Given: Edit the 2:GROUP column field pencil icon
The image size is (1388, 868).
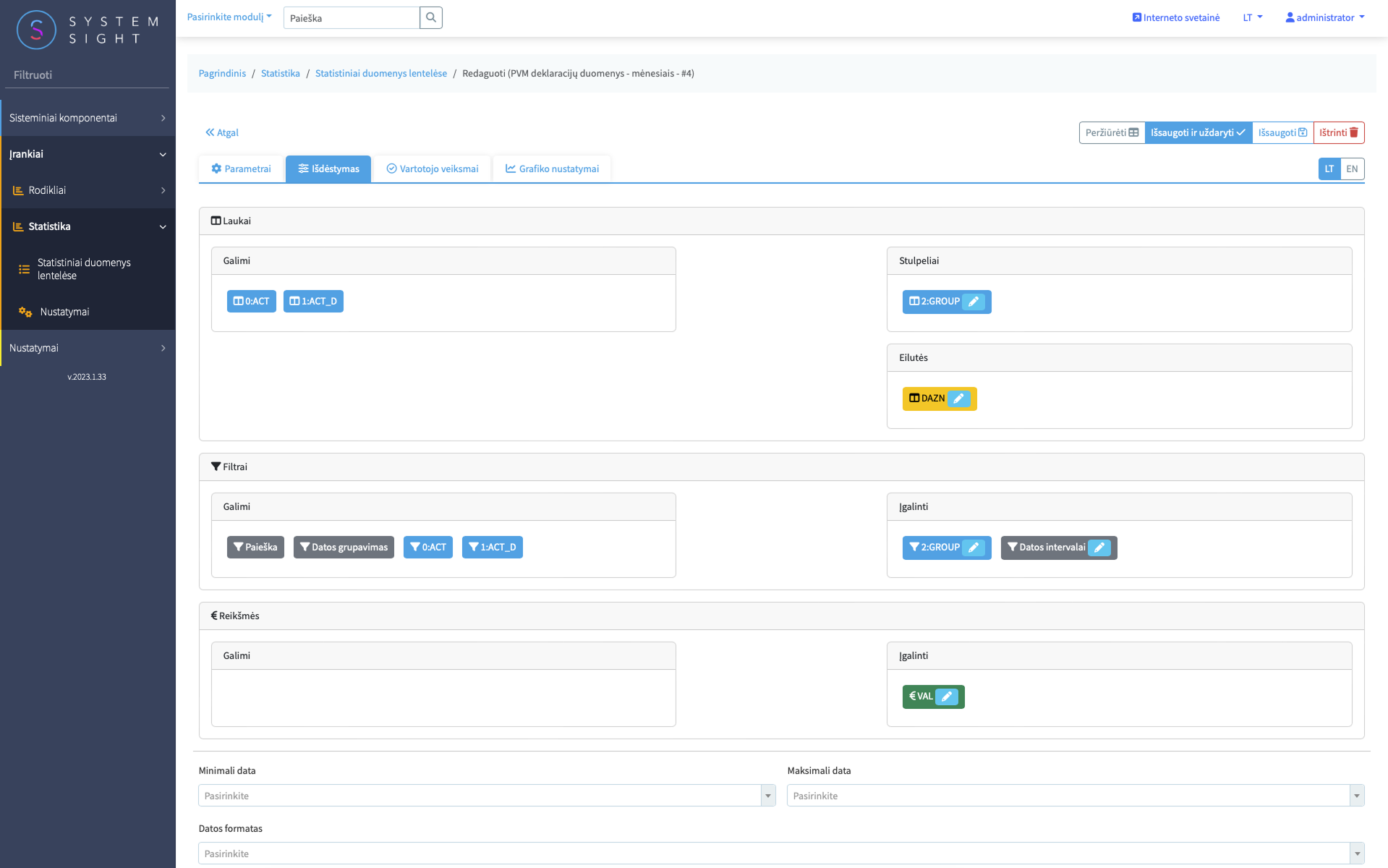Looking at the screenshot, I should pos(974,302).
